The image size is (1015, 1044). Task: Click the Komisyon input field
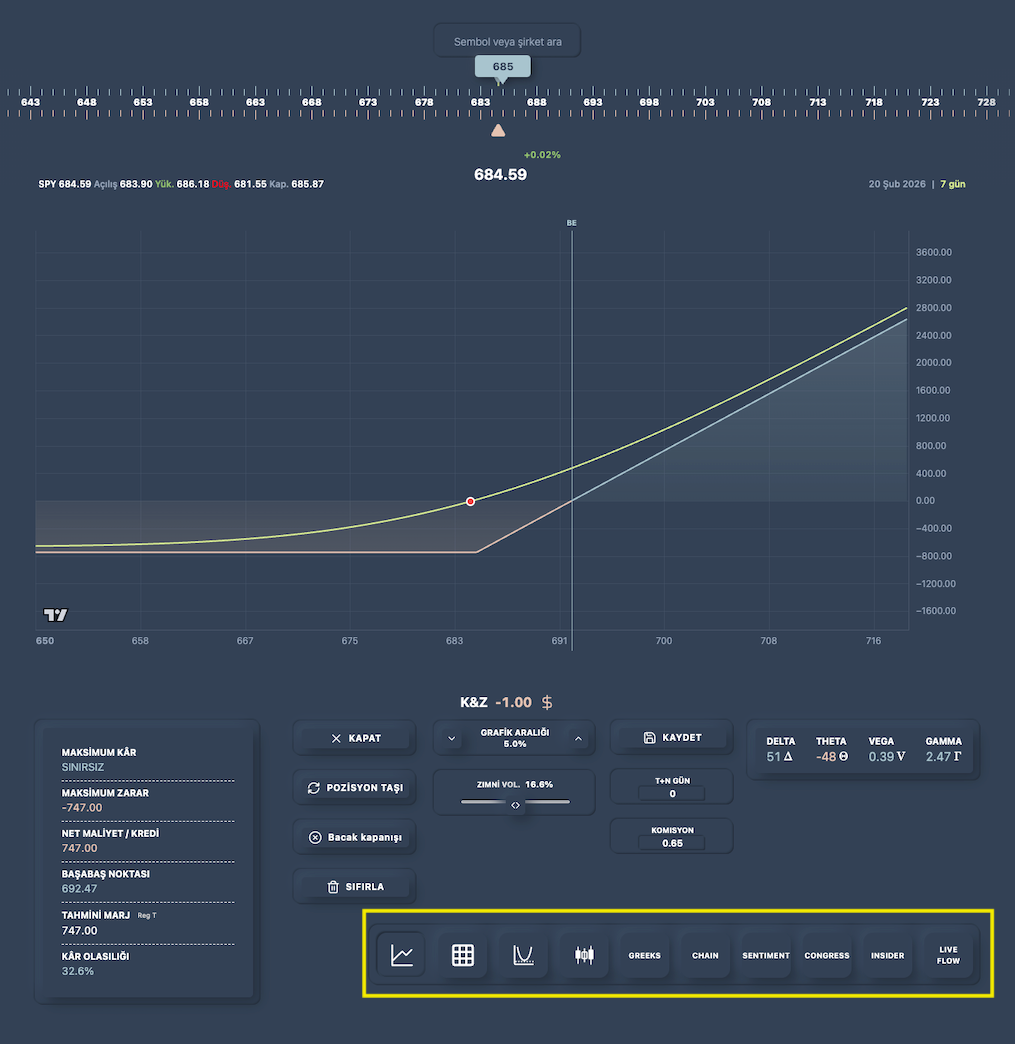coord(672,843)
